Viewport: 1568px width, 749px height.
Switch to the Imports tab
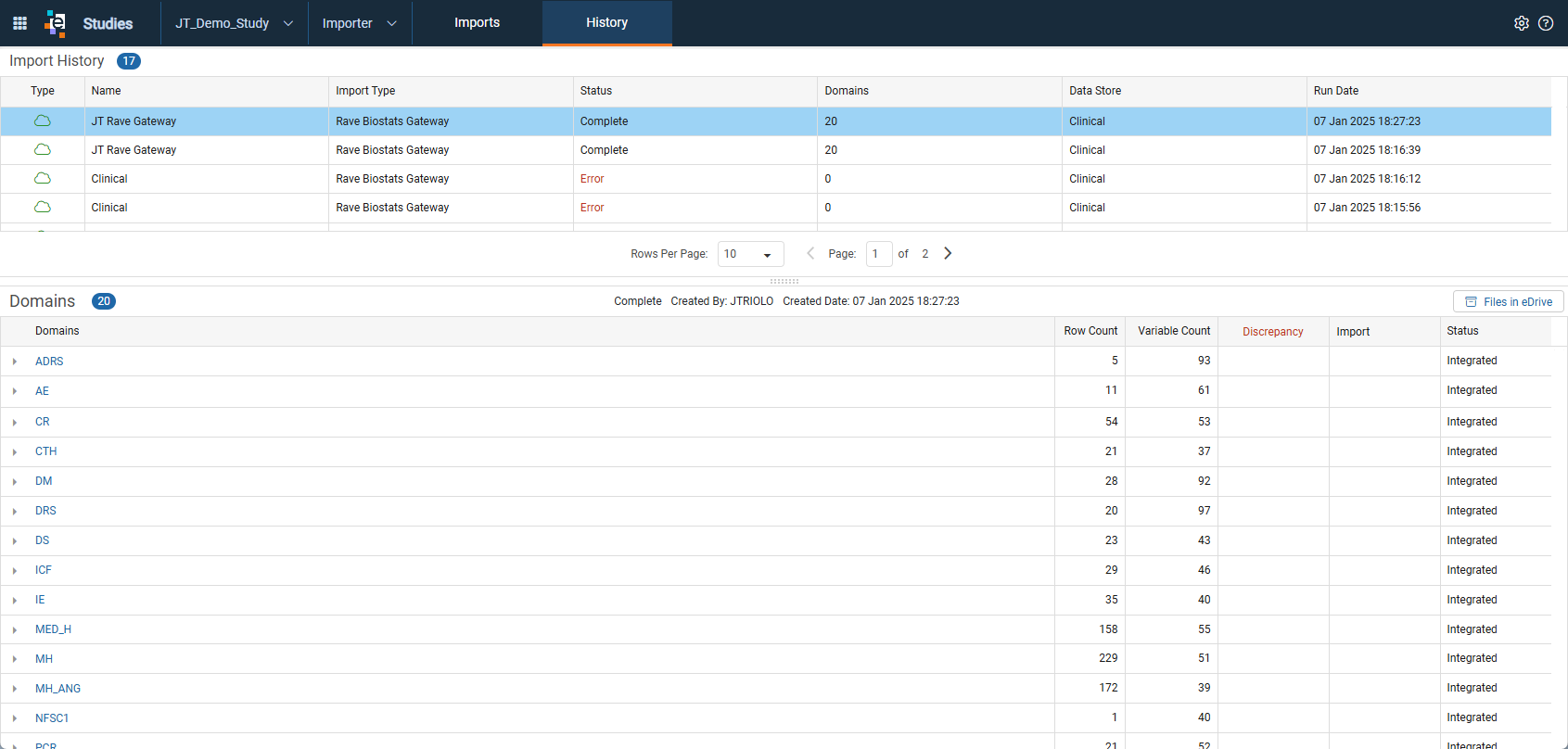coord(477,23)
